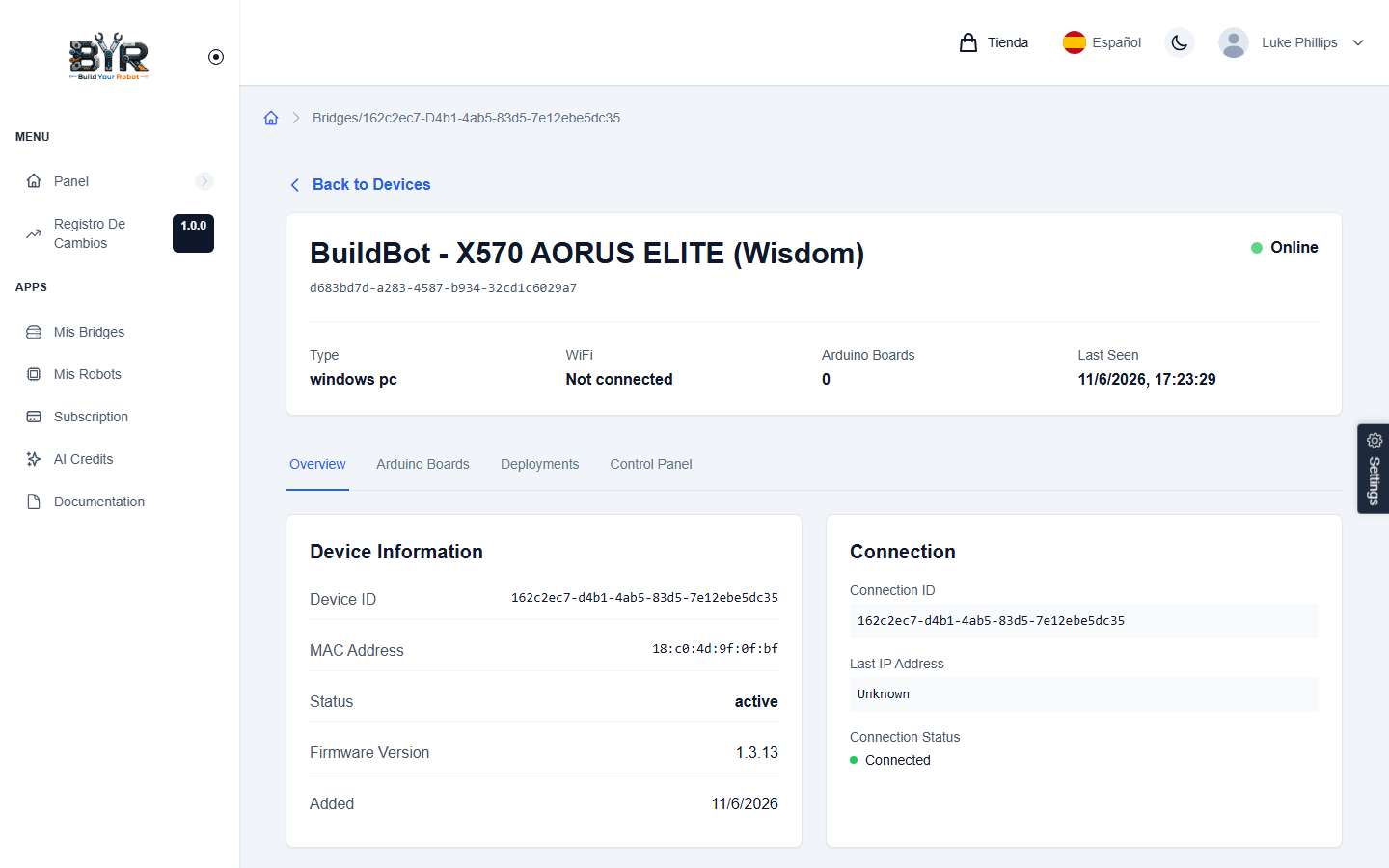Screen dimensions: 1389x868
Task: Click the Firmware Version value 1.3.13
Action: click(757, 752)
